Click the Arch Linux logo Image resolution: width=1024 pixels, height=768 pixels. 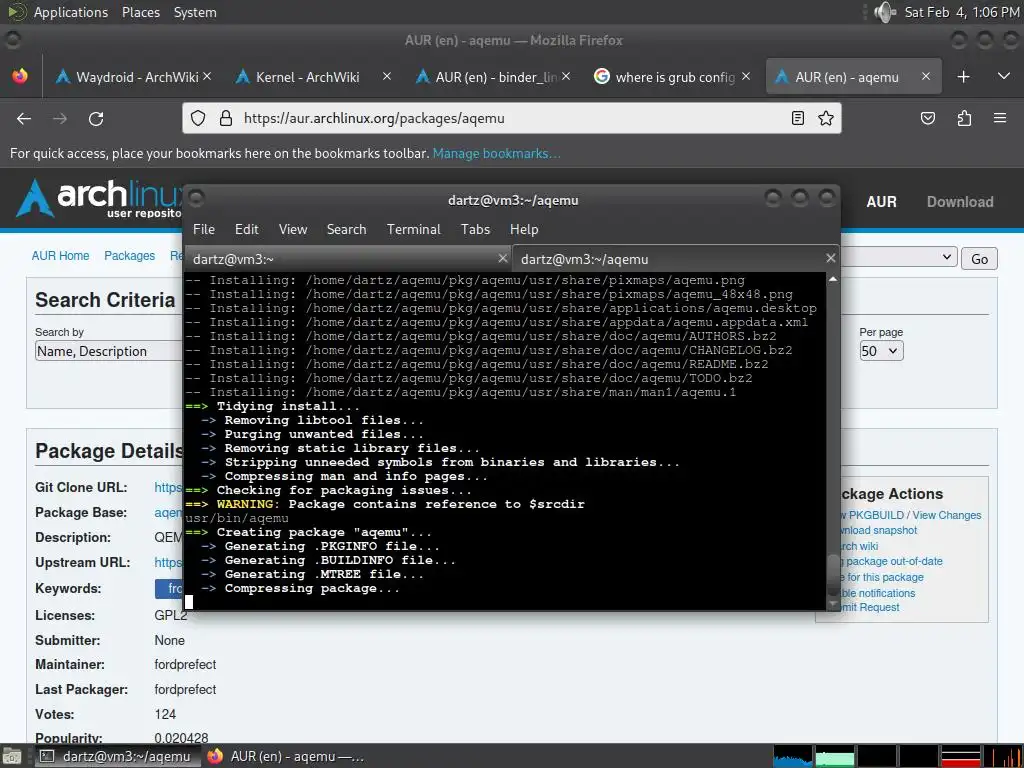(x=99, y=198)
